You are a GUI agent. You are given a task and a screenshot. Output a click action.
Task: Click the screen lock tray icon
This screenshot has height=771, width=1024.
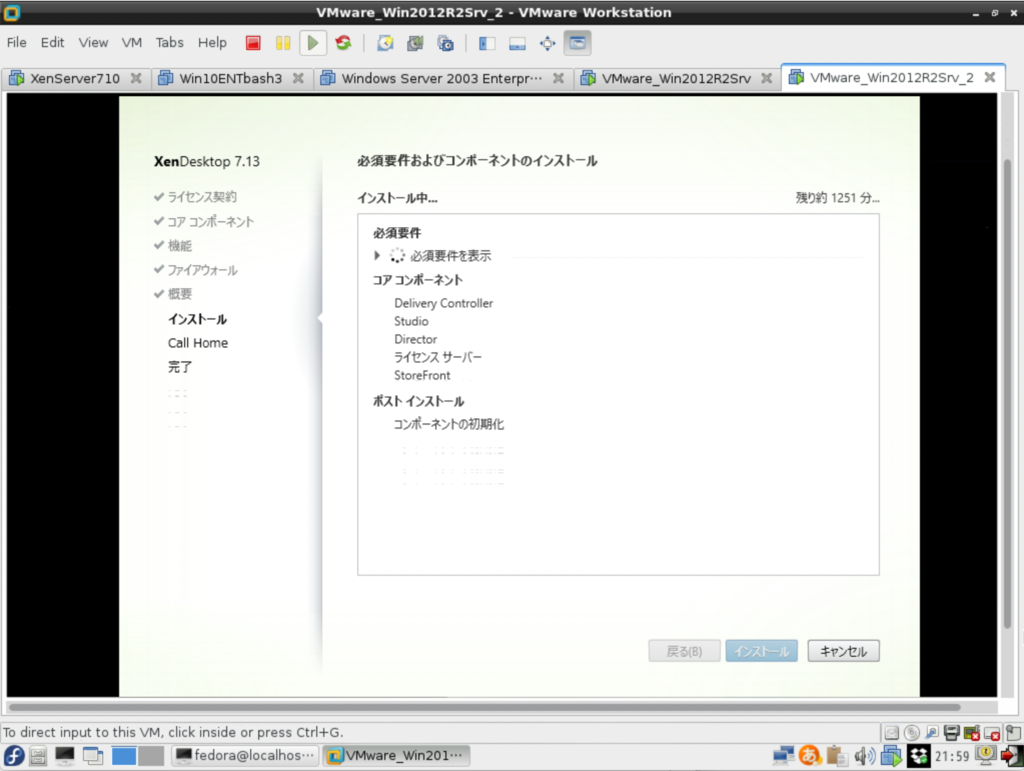(985, 755)
